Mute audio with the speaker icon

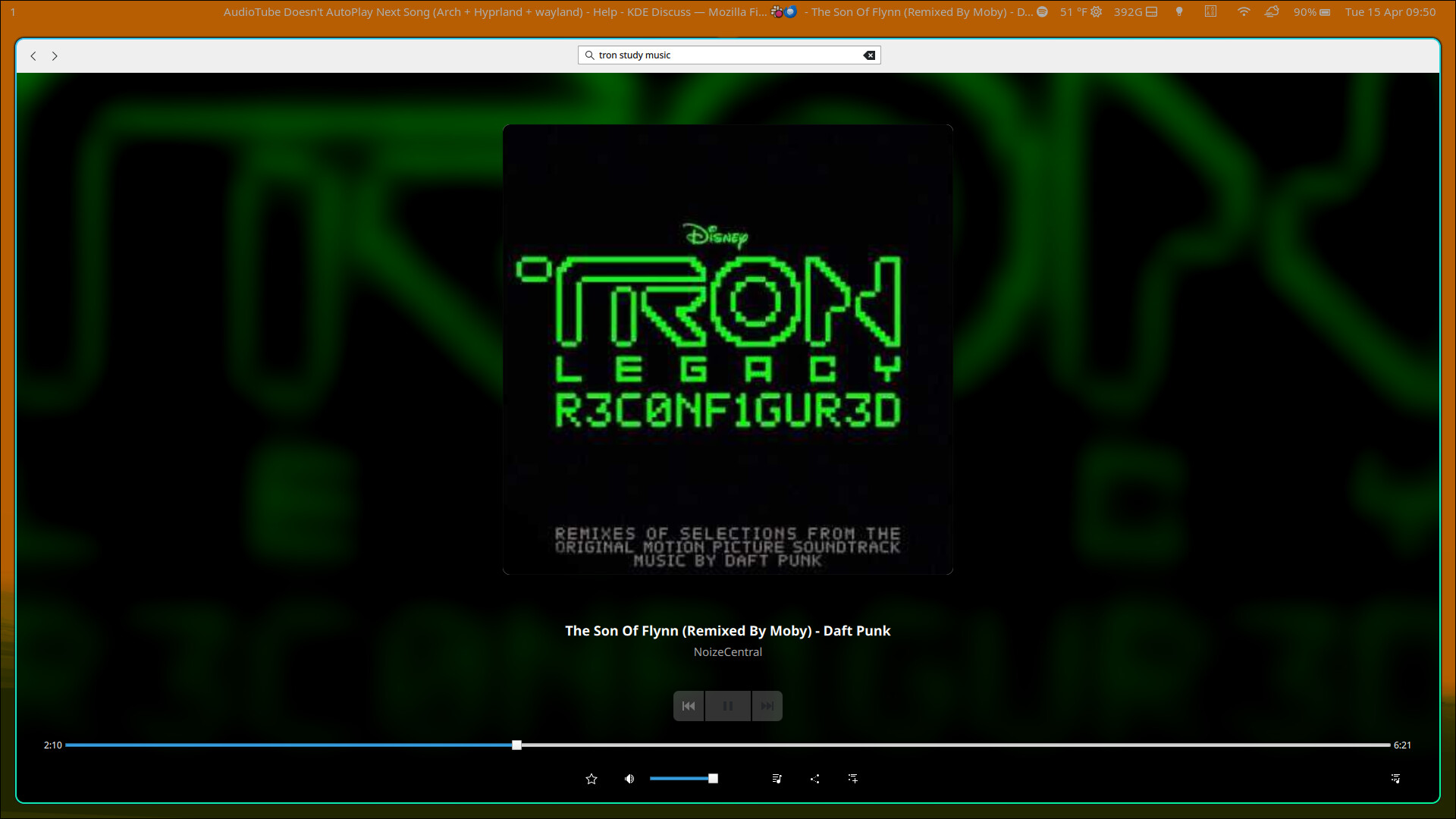629,779
